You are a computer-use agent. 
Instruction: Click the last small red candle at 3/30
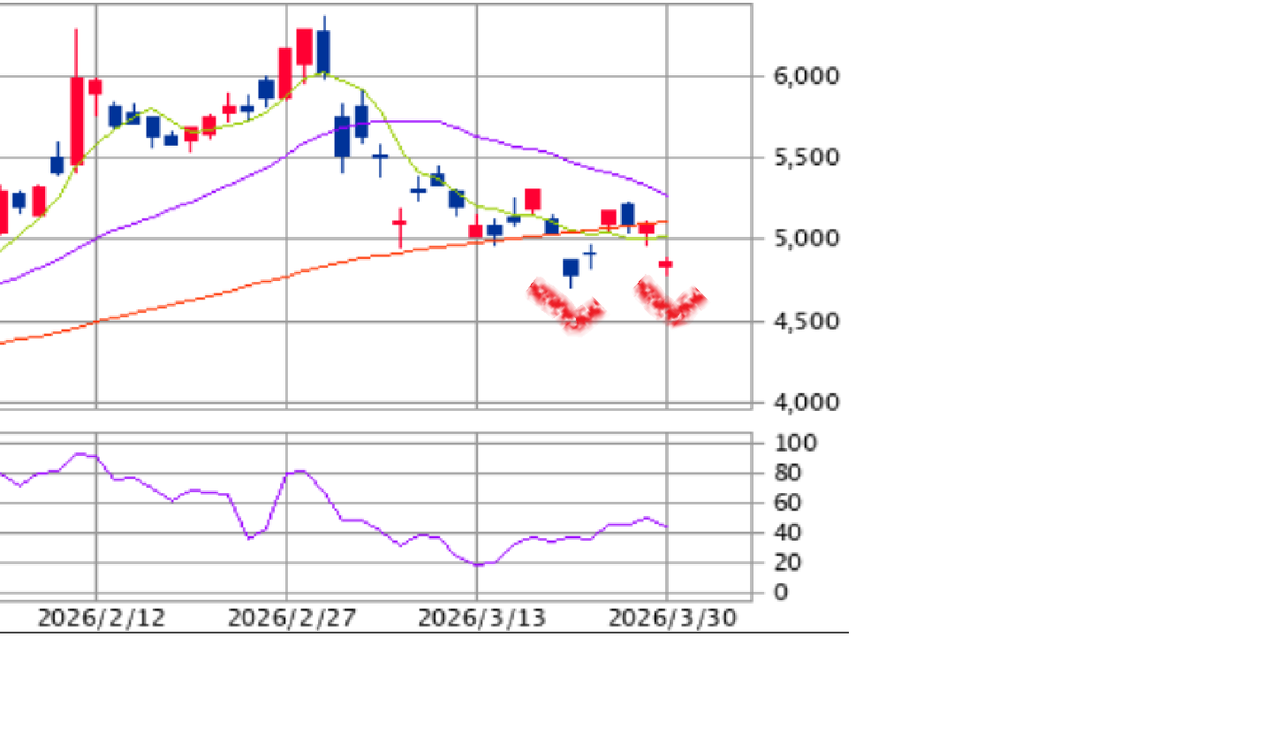pyautogui.click(x=665, y=264)
